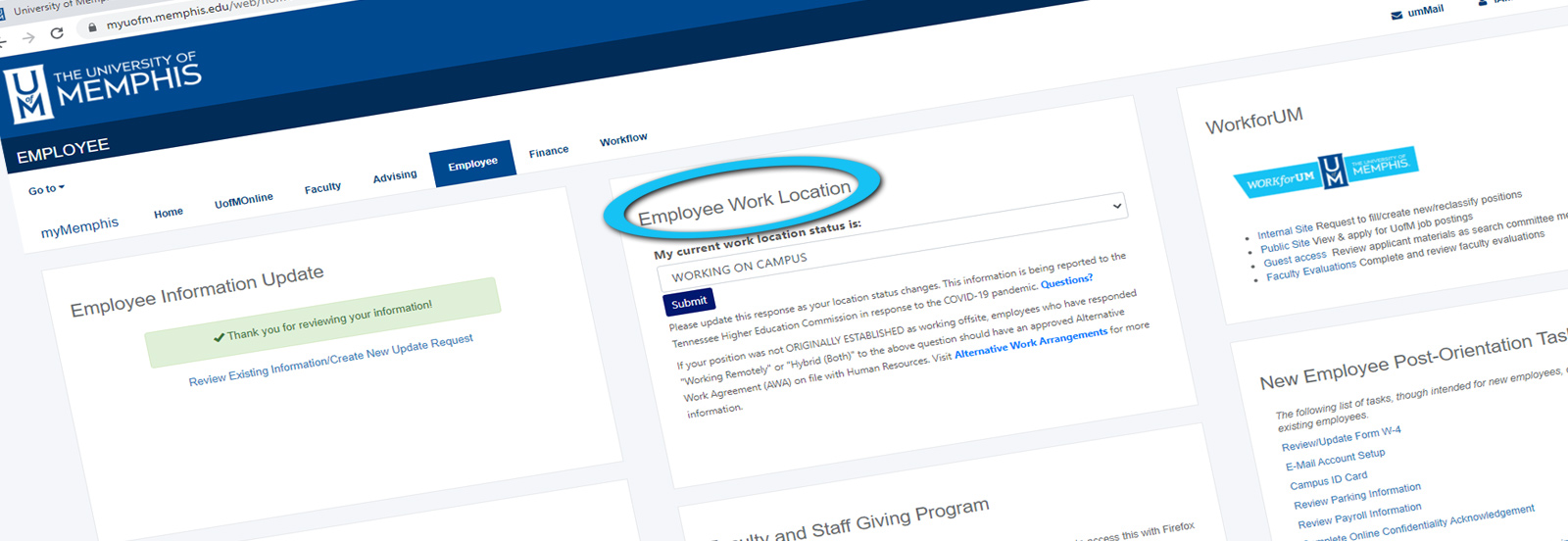Screen dimensions: 1568x541
Task: Click the WorkforUM banner image
Action: 1325,172
